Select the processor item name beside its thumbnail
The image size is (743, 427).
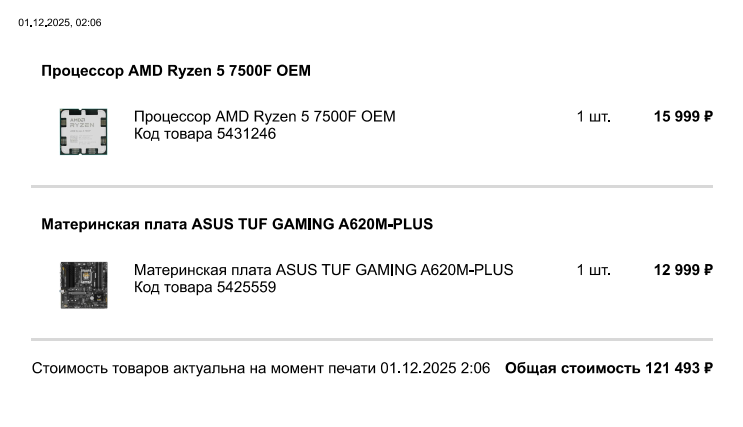264,117
